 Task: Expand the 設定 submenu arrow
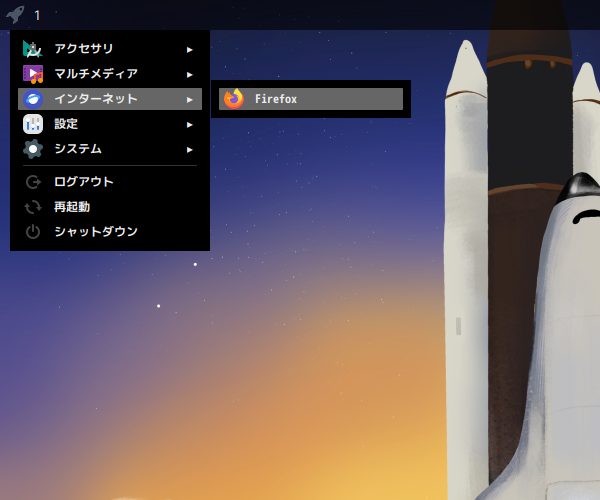[x=189, y=125]
